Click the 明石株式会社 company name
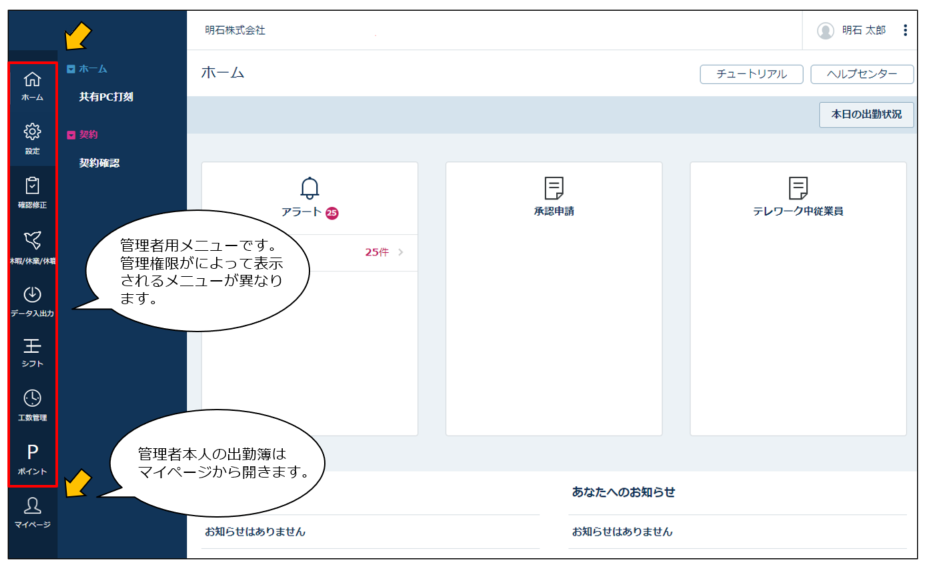Image resolution: width=925 pixels, height=571 pixels. point(235,30)
